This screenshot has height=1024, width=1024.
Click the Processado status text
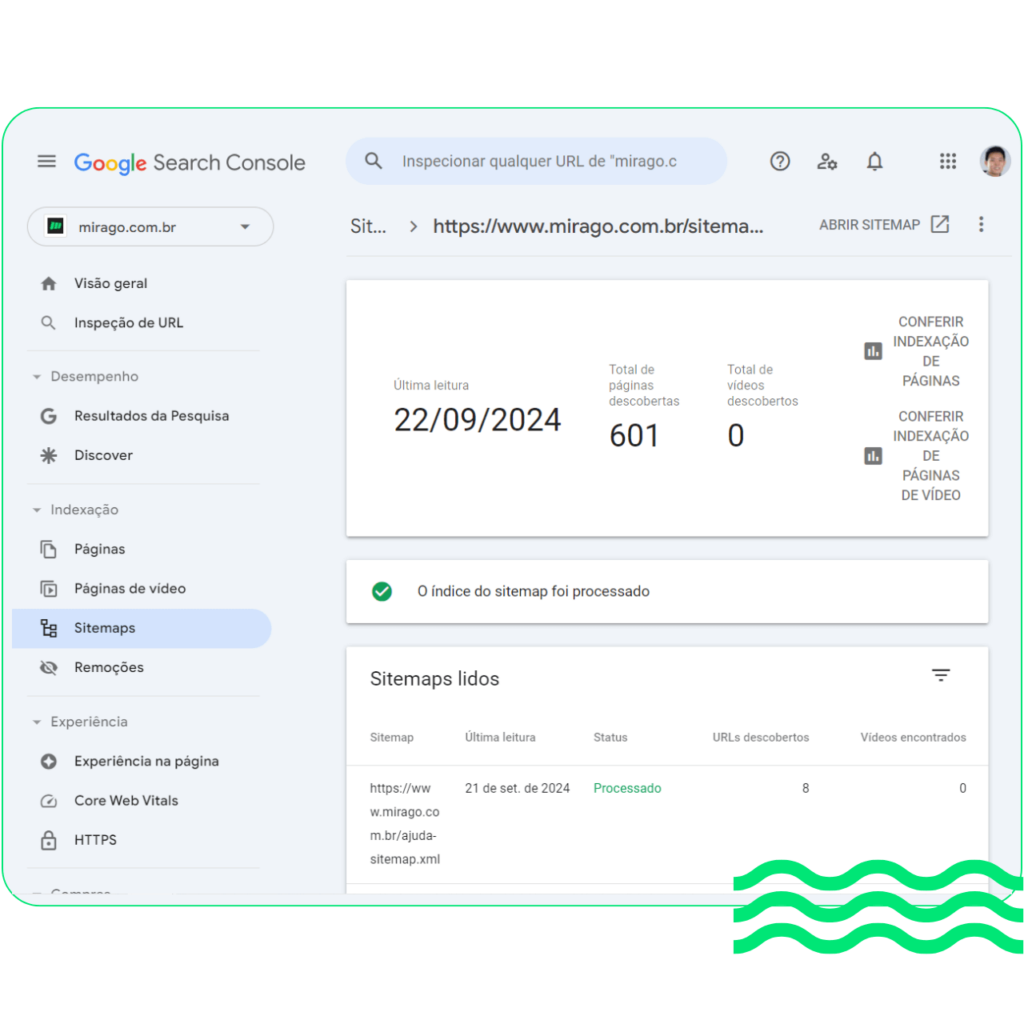coord(627,788)
